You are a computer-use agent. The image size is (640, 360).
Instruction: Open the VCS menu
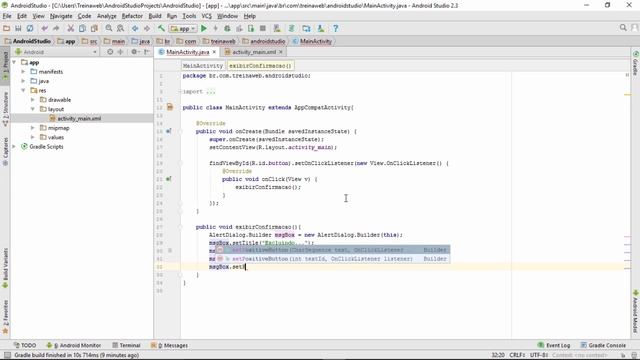point(207,16)
